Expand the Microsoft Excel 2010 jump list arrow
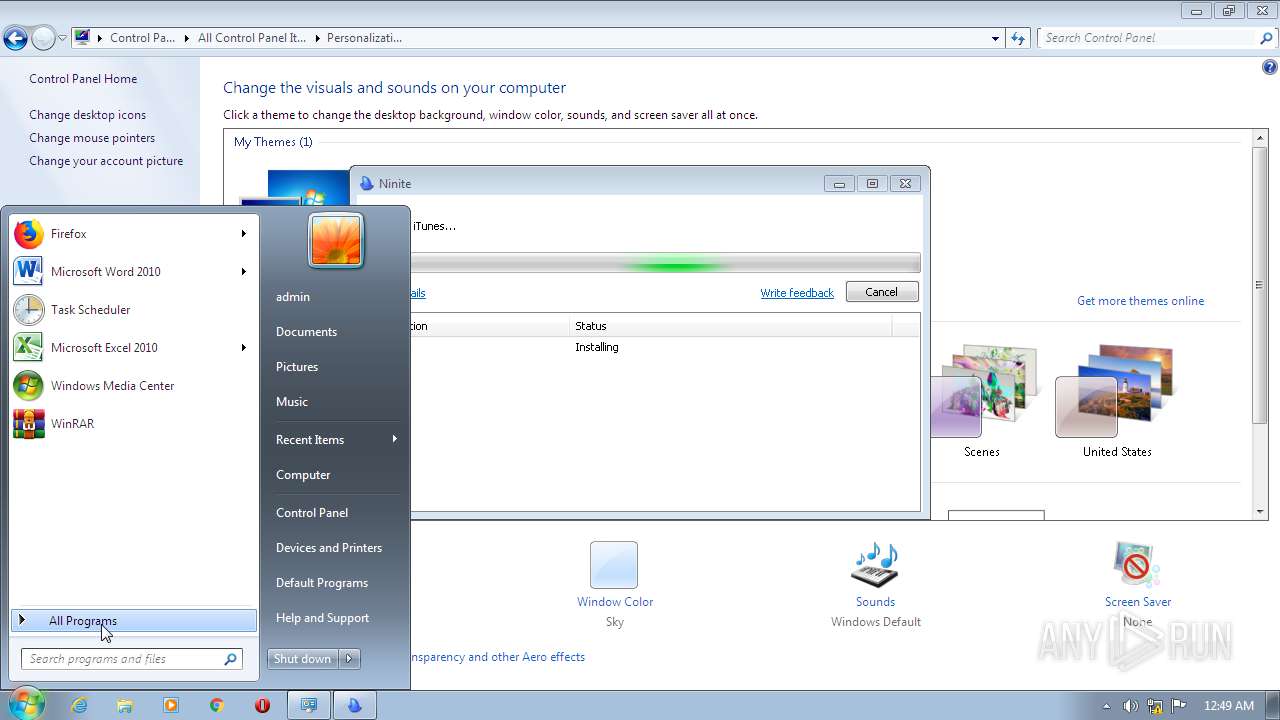1280x720 pixels. pyautogui.click(x=243, y=348)
